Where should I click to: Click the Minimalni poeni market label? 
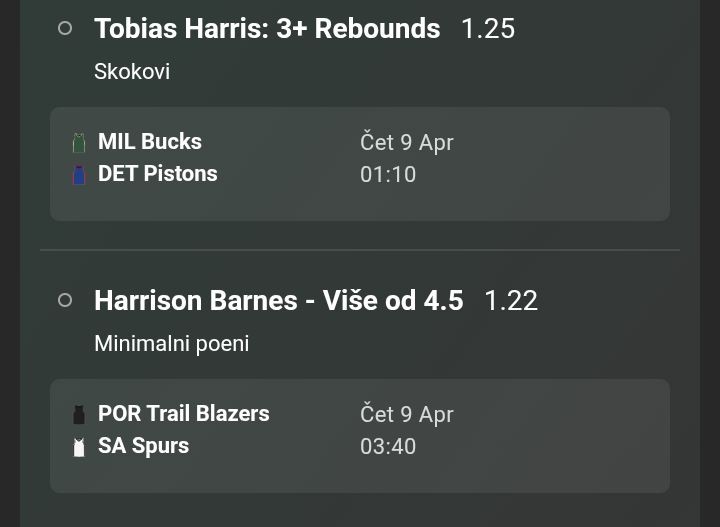[172, 344]
